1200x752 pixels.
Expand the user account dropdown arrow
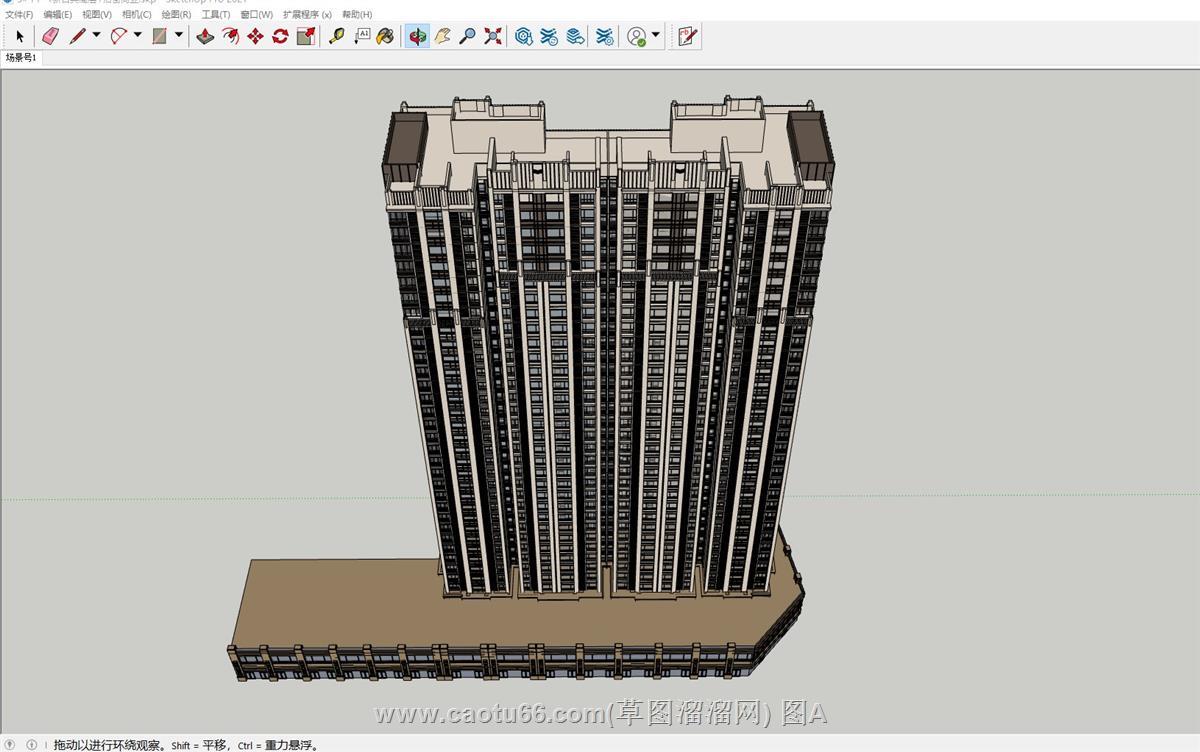tap(656, 36)
